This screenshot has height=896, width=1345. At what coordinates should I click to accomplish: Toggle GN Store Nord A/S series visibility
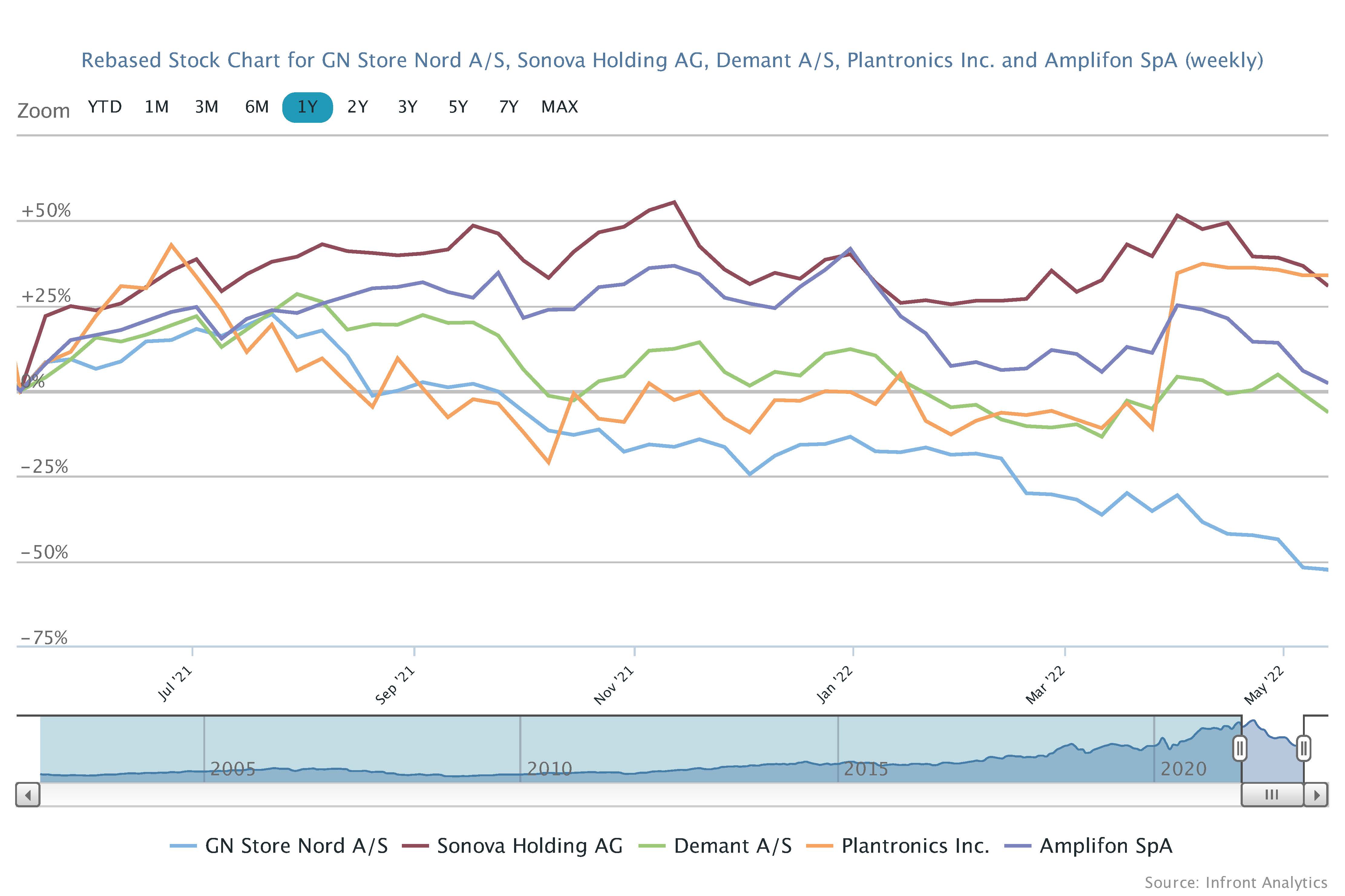point(279,846)
